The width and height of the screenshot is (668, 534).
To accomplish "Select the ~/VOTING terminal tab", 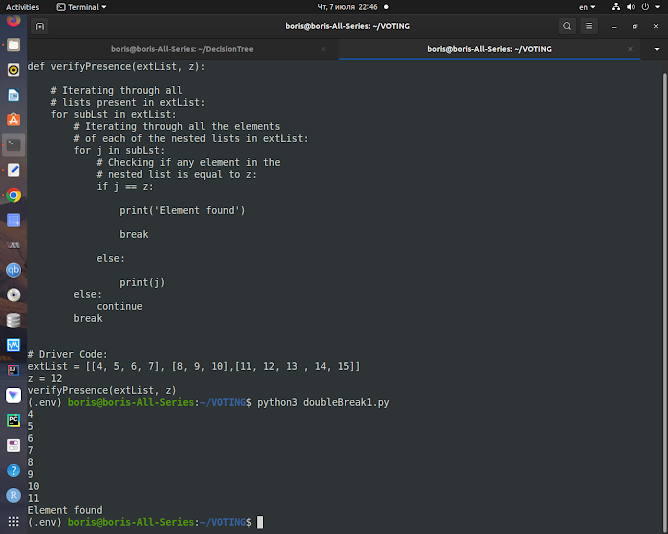I will 489,49.
